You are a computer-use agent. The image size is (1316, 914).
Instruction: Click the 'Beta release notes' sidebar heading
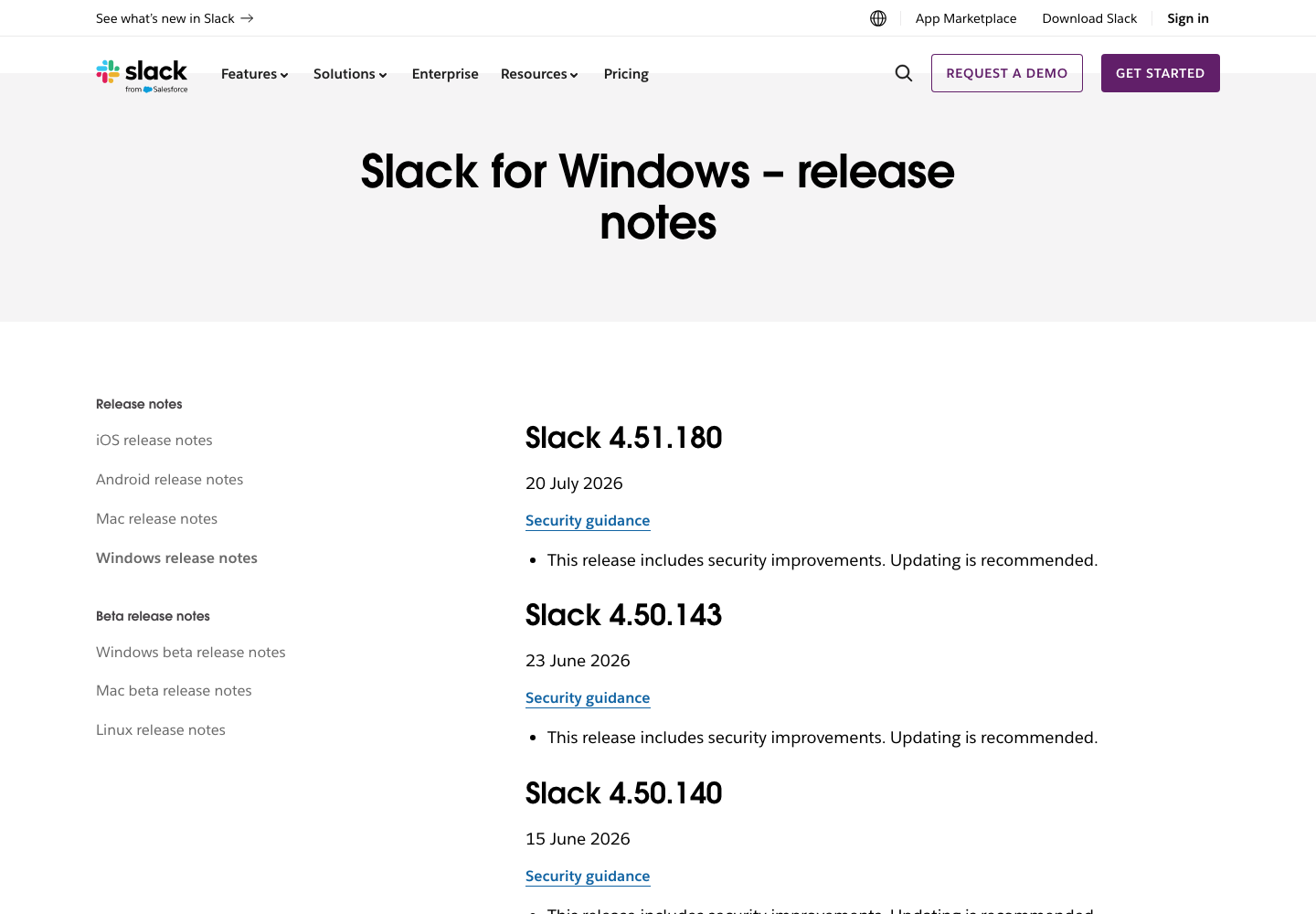(153, 616)
